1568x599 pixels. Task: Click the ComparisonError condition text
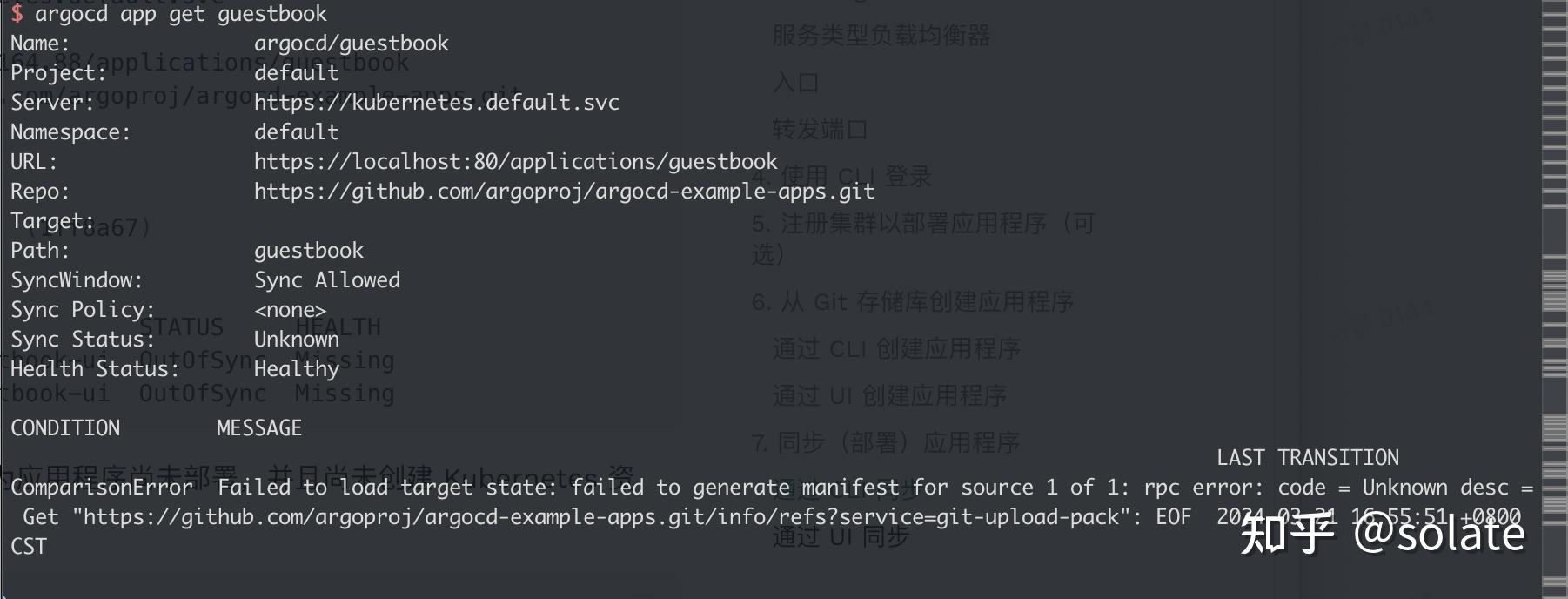click(x=102, y=488)
